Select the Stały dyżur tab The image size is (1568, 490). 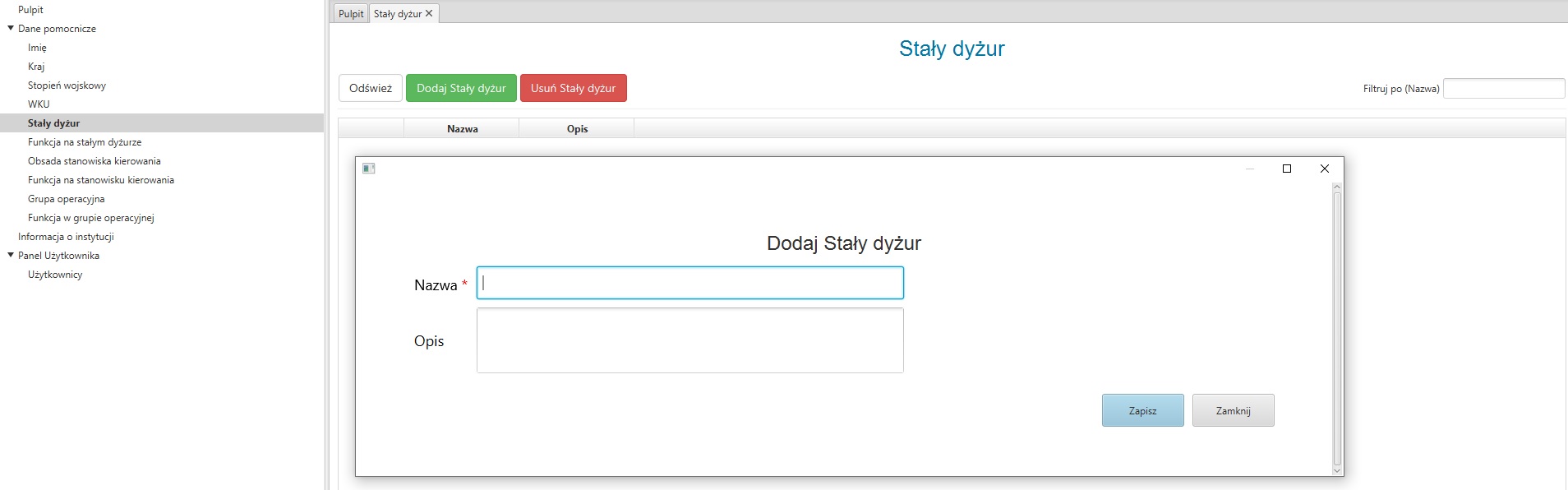click(398, 13)
